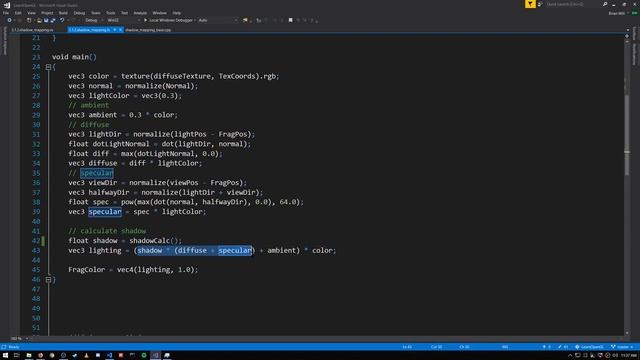This screenshot has width=640, height=360.
Task: Open the File menu
Action: point(6,13)
